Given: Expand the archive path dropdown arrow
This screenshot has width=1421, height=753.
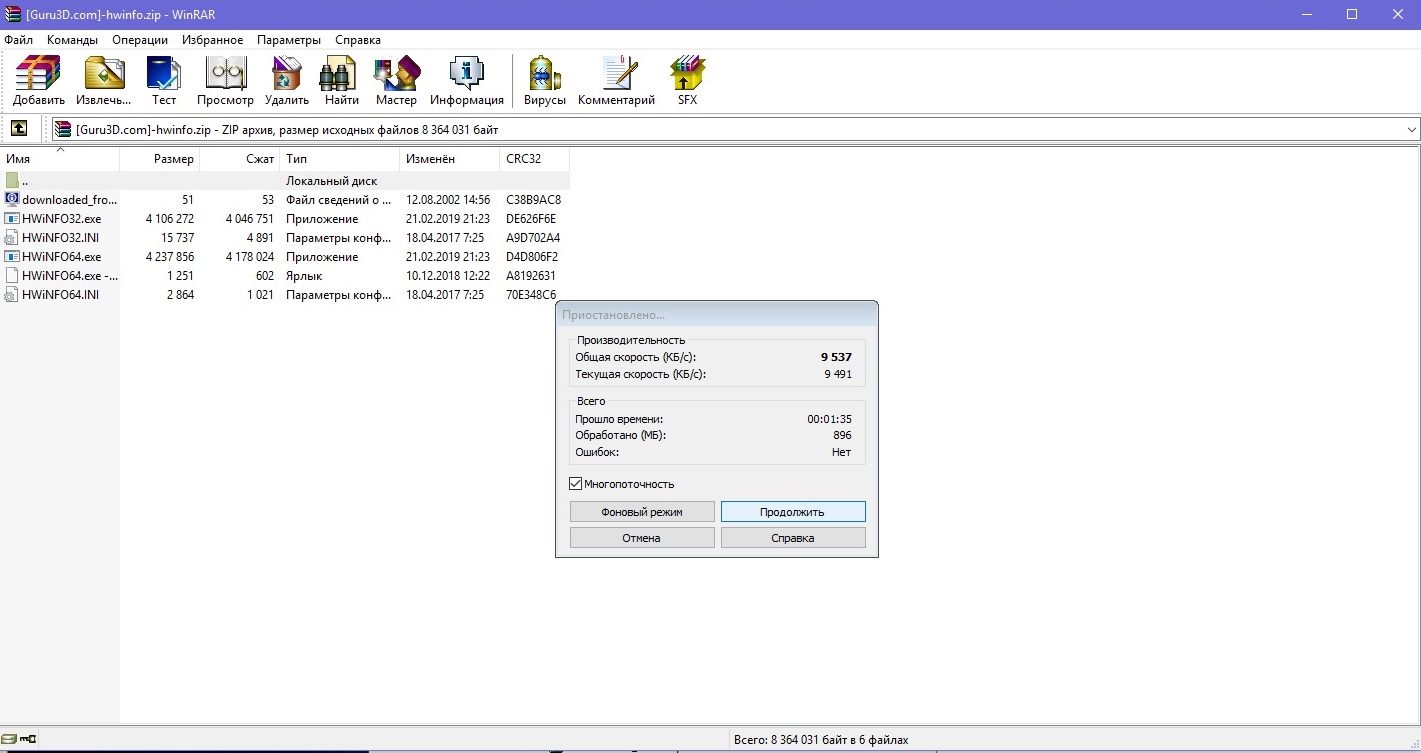Looking at the screenshot, I should 1411,129.
